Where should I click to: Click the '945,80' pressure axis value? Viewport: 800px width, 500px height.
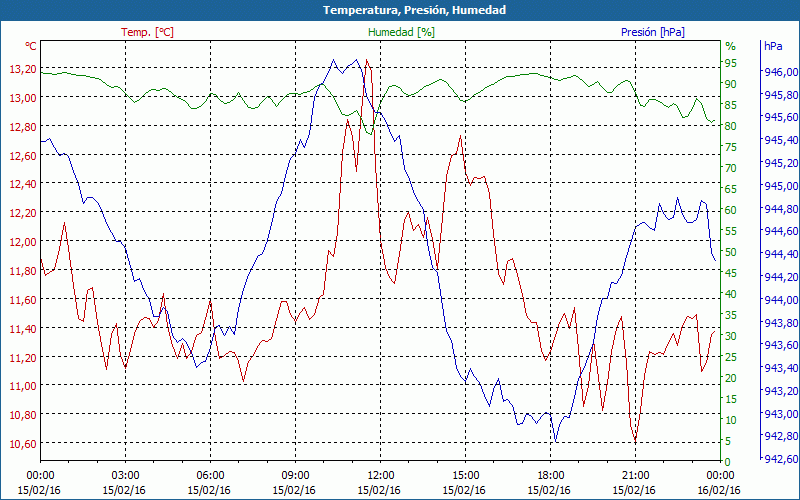pos(781,94)
